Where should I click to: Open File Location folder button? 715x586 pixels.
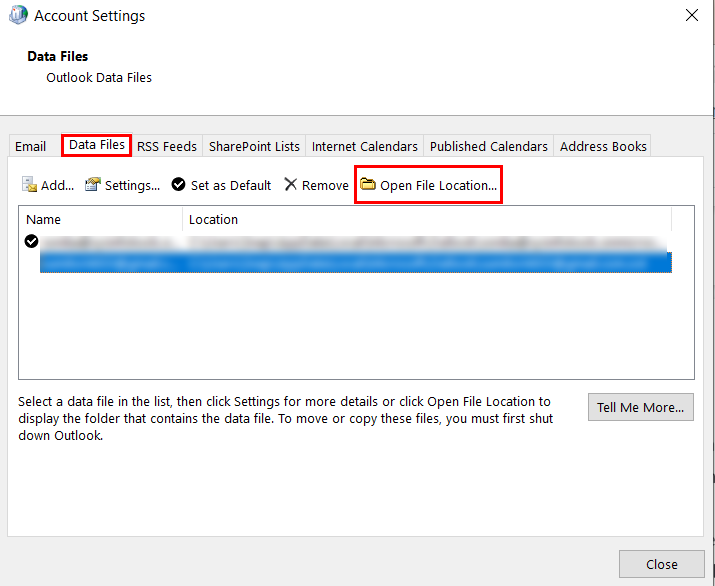pos(428,185)
